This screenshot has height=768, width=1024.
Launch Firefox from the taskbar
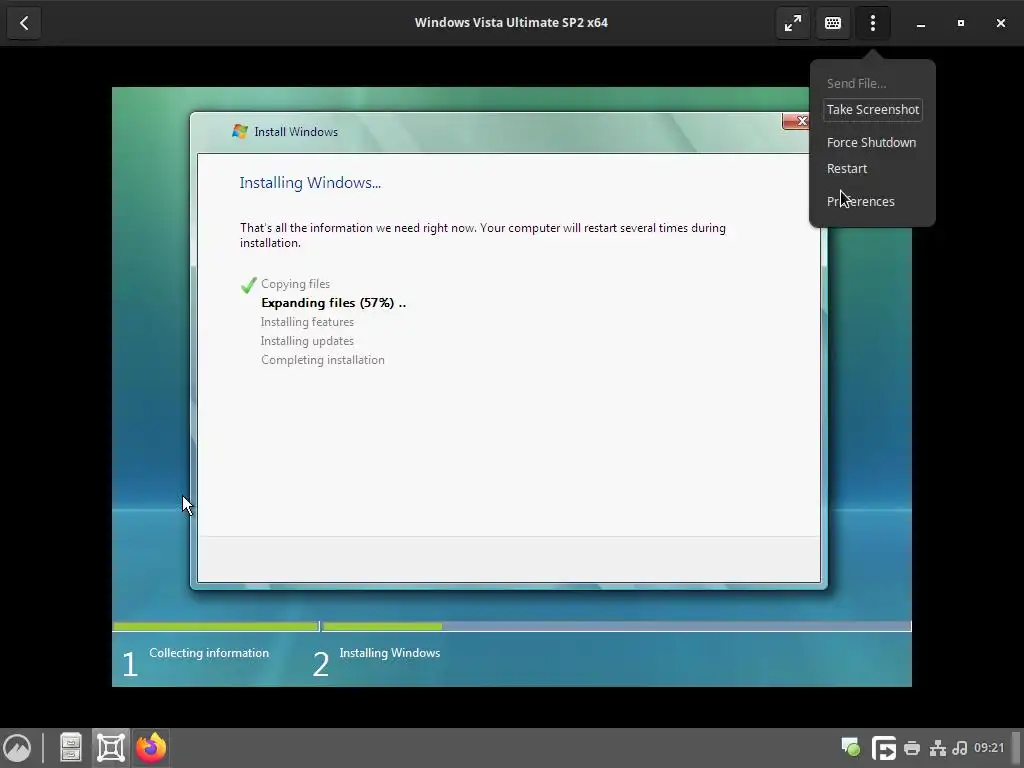click(151, 748)
